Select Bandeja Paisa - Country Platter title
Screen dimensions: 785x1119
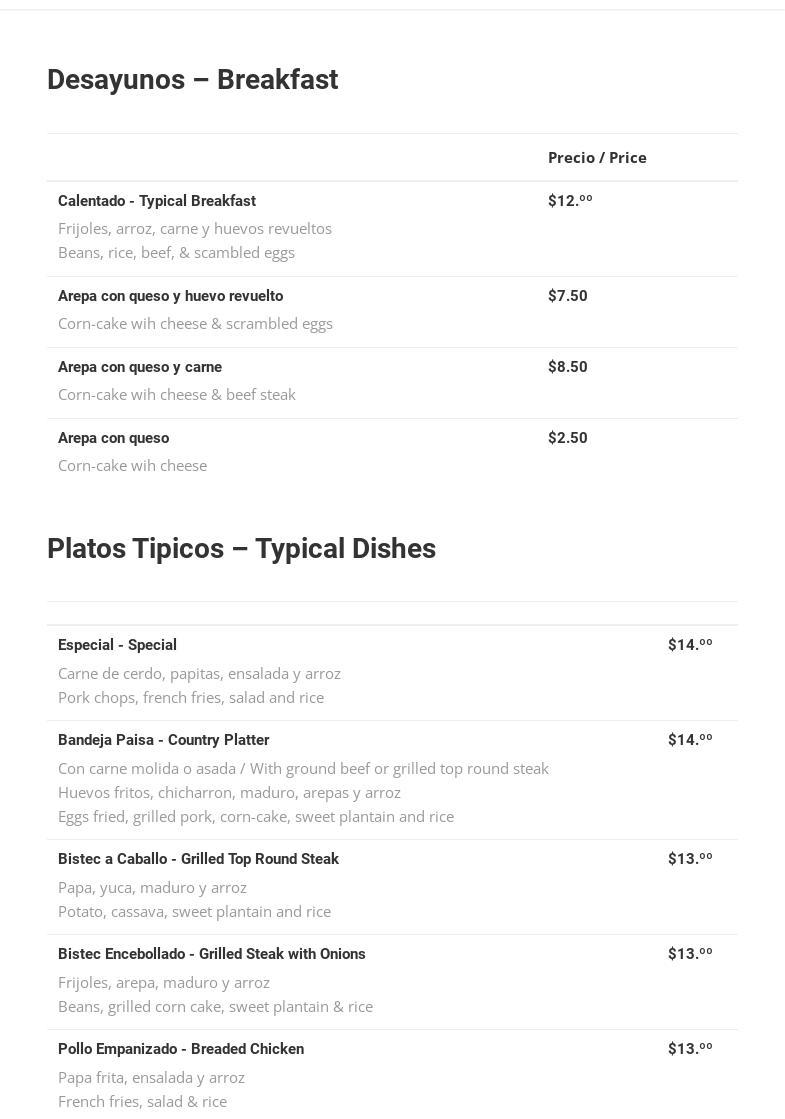pyautogui.click(x=163, y=740)
